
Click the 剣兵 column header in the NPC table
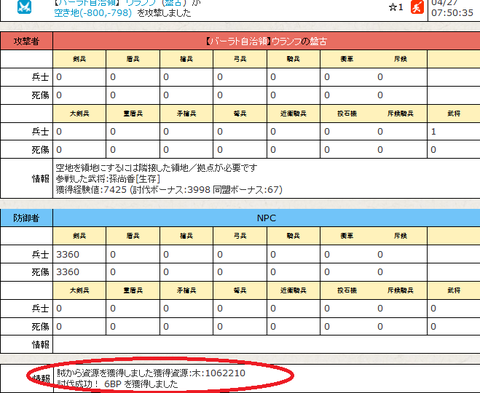79,236
